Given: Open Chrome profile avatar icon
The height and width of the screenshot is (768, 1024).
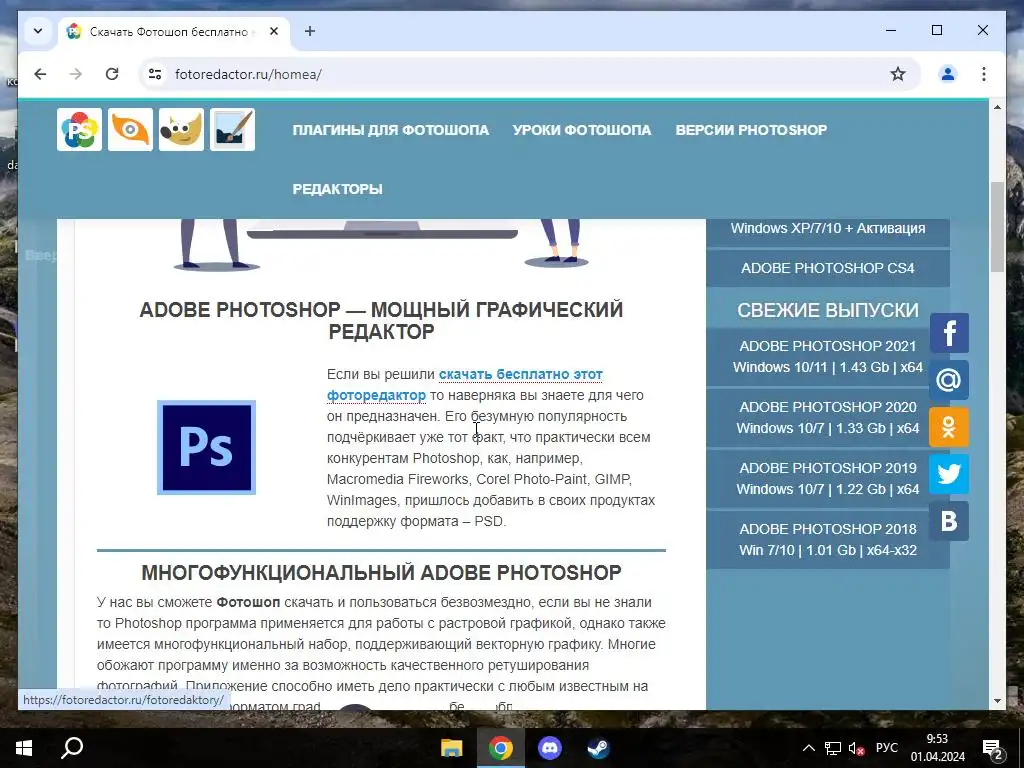Looking at the screenshot, I should pyautogui.click(x=948, y=74).
